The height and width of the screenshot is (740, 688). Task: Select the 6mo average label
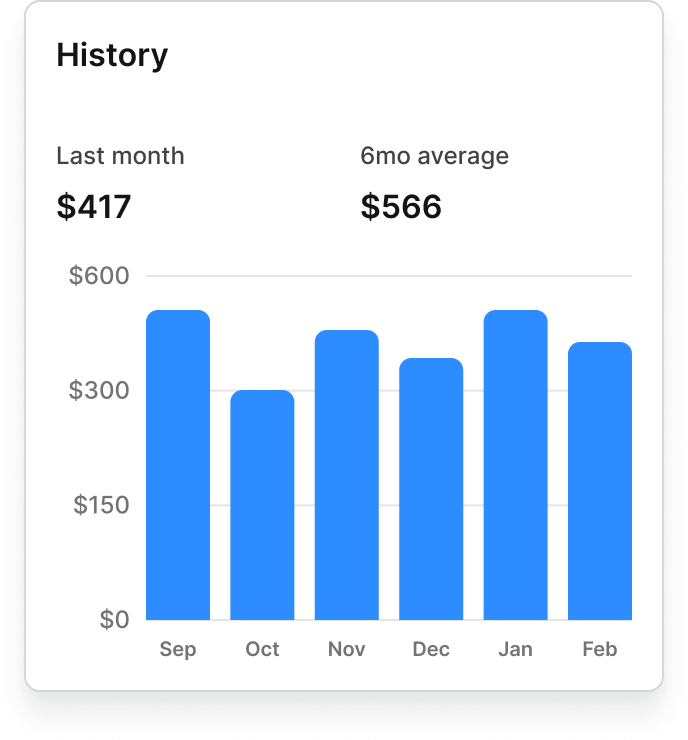(x=434, y=156)
